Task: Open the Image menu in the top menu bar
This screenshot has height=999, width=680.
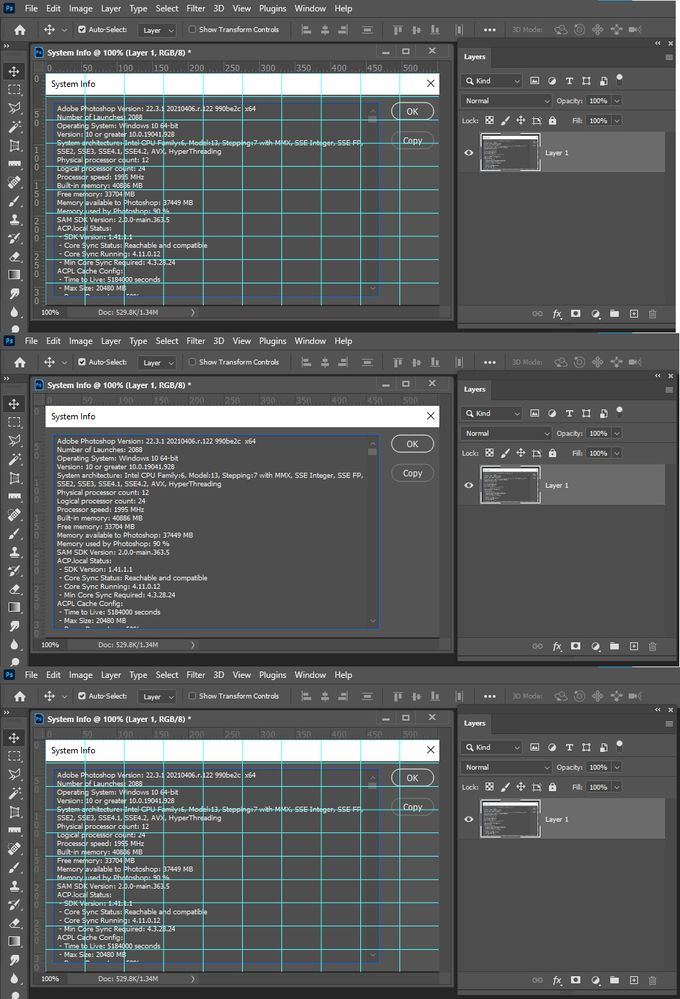Action: (81, 8)
